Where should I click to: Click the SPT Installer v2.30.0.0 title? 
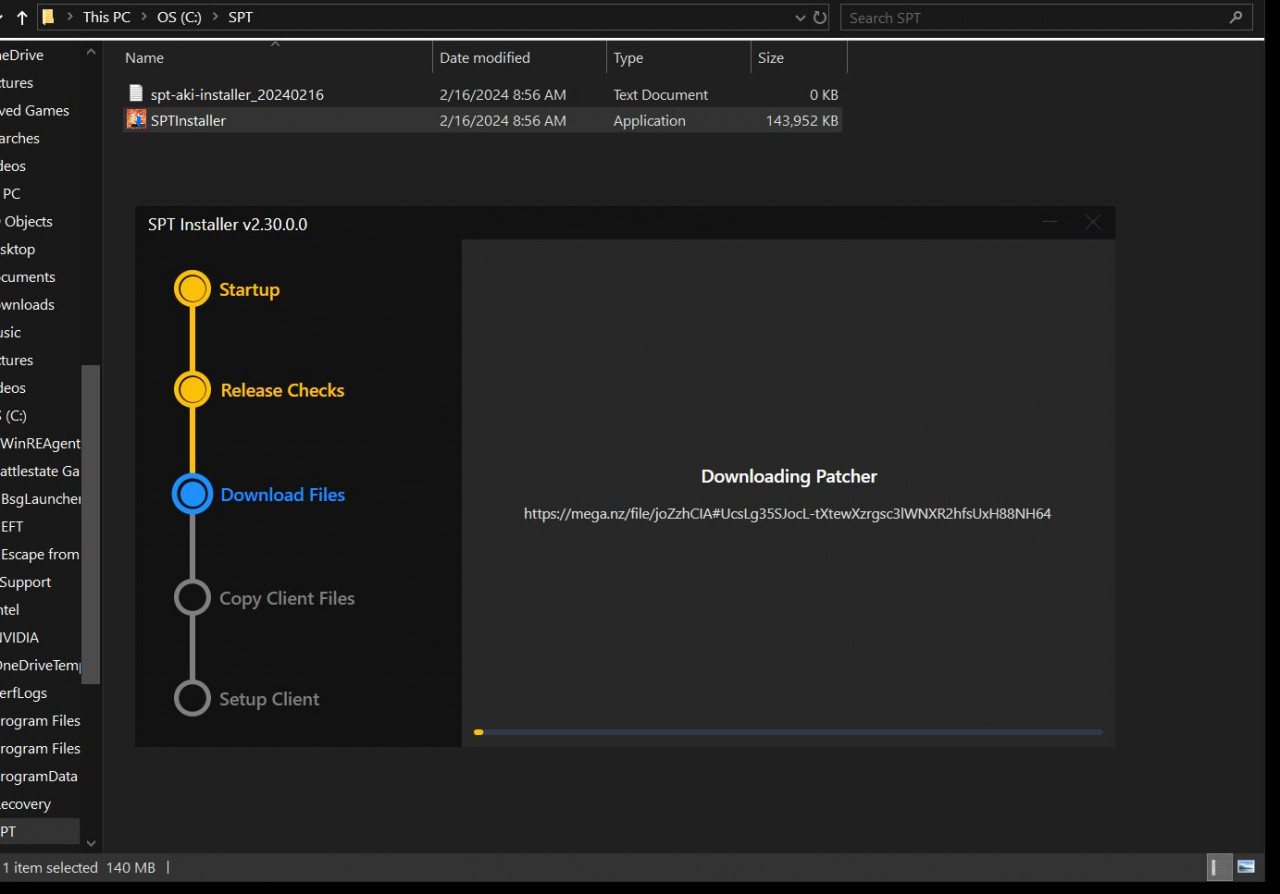228,224
